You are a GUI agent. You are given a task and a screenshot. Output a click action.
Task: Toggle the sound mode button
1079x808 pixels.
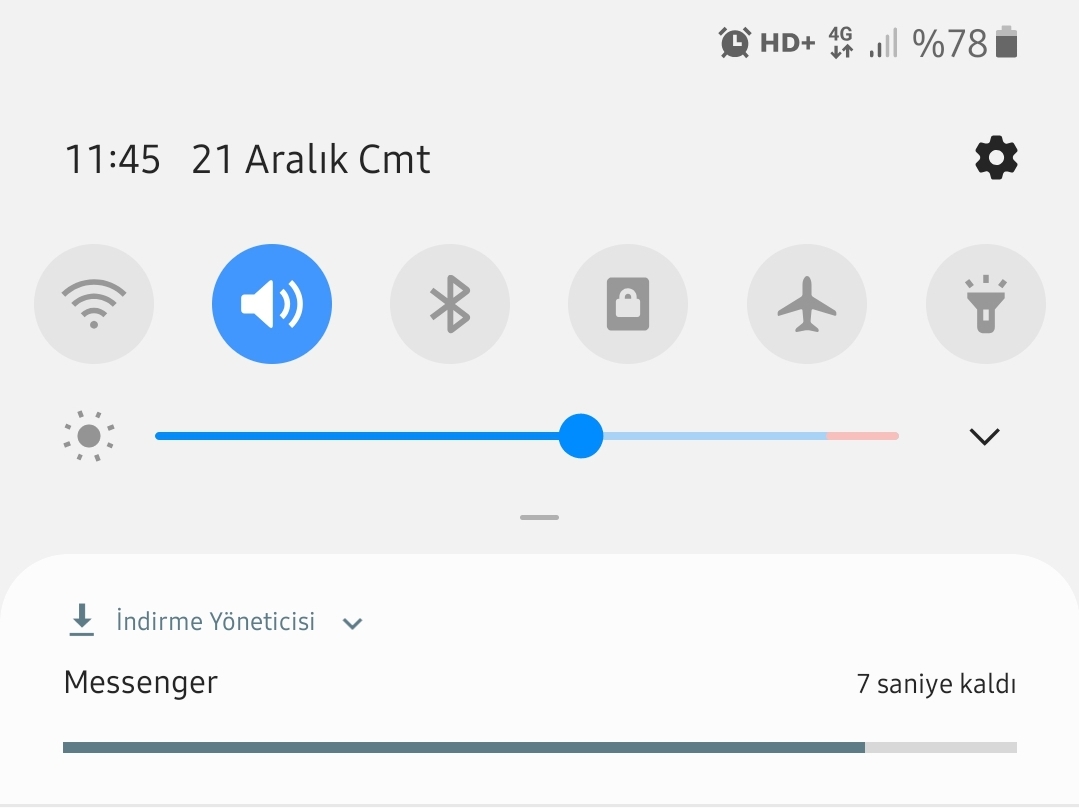(272, 304)
